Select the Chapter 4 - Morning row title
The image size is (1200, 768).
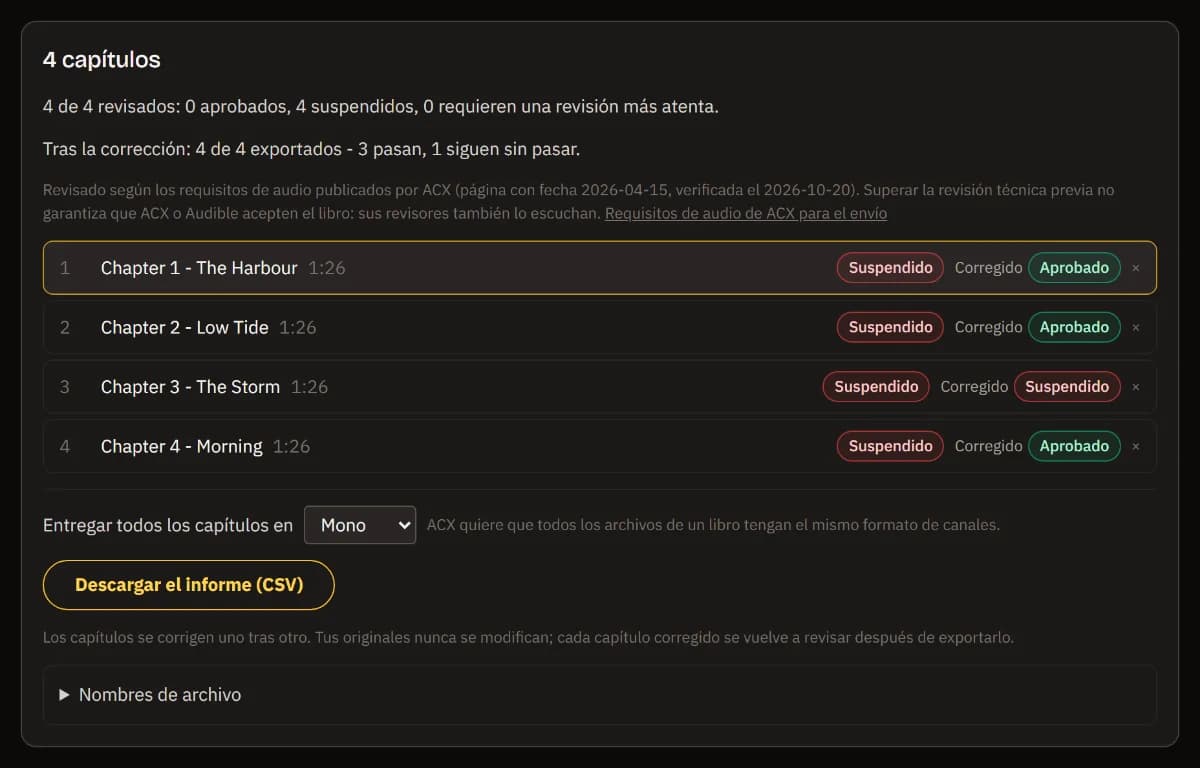click(182, 446)
